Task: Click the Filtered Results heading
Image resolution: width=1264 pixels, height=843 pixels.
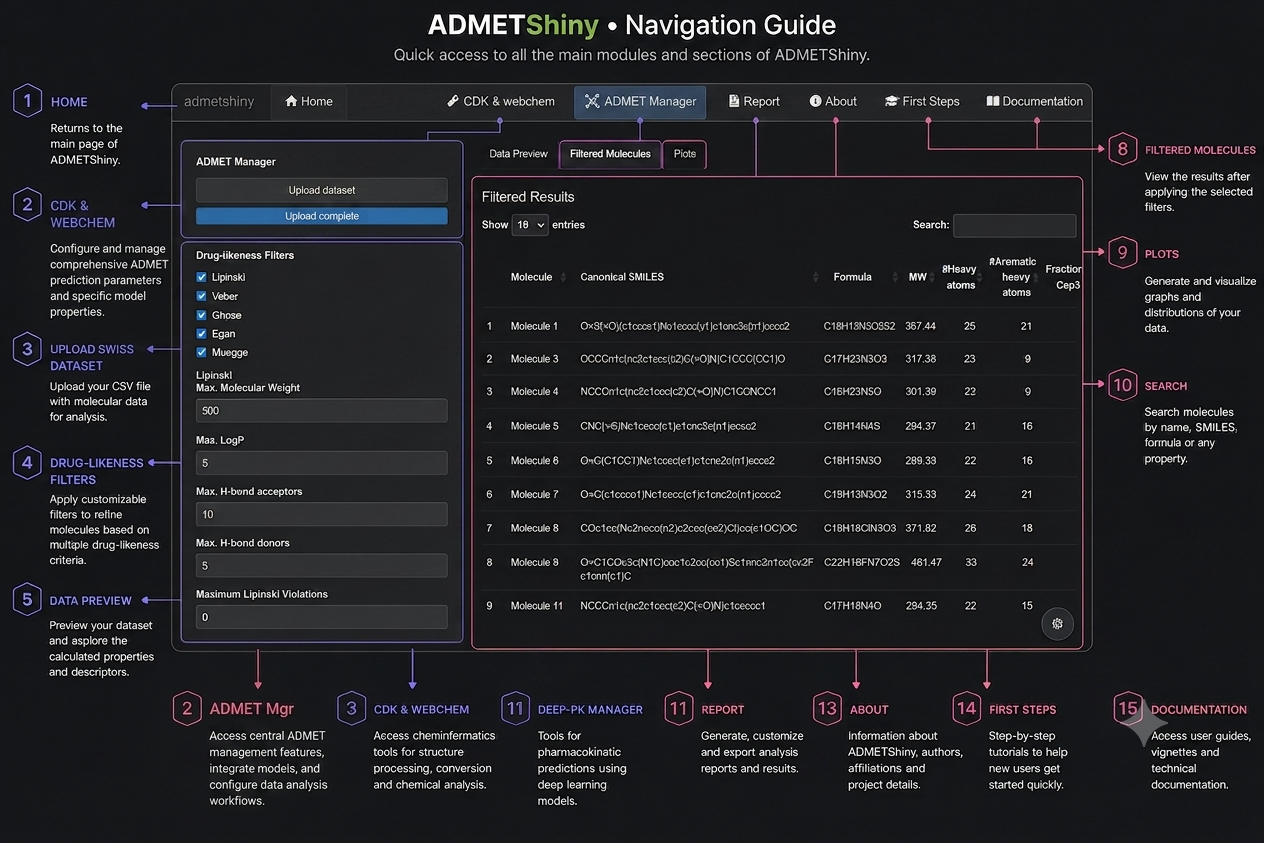Action: coord(528,197)
